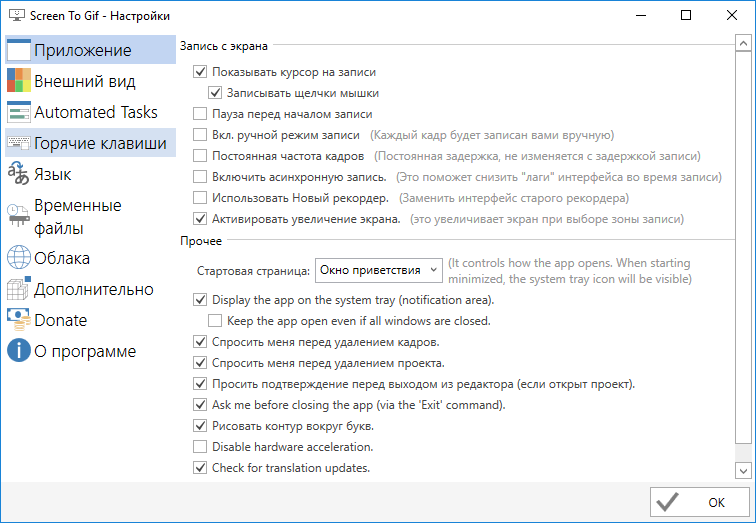The image size is (756, 523).
Task: Click hint '(Каждый кадр будет записан вами вручную)'
Action: (x=492, y=135)
